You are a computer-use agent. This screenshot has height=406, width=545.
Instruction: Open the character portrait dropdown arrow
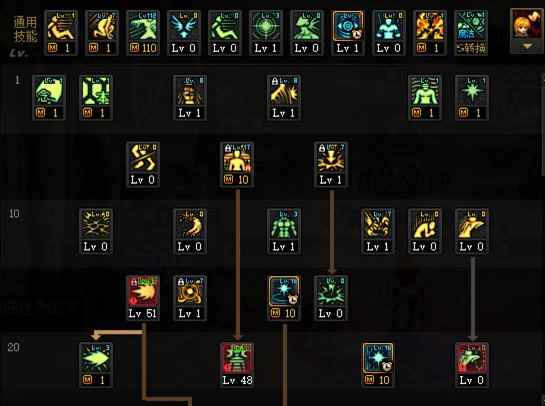point(527,46)
